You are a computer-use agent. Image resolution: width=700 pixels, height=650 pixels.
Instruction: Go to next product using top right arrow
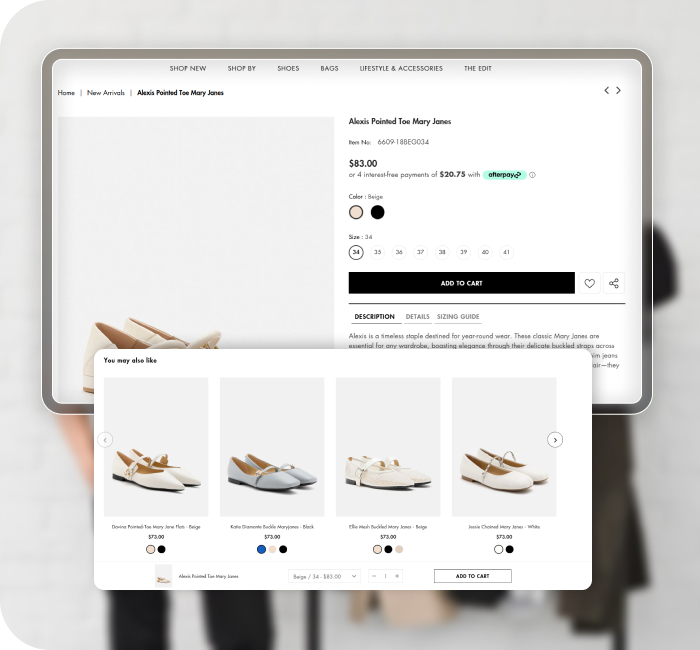point(619,91)
